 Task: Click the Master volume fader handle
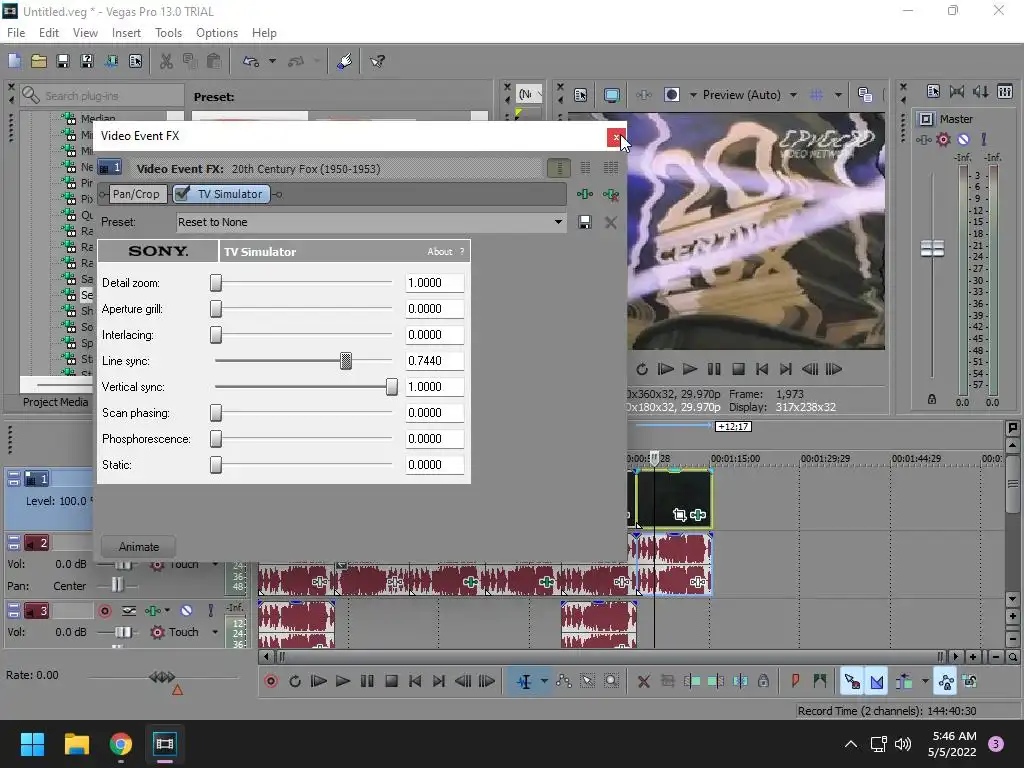(x=932, y=248)
